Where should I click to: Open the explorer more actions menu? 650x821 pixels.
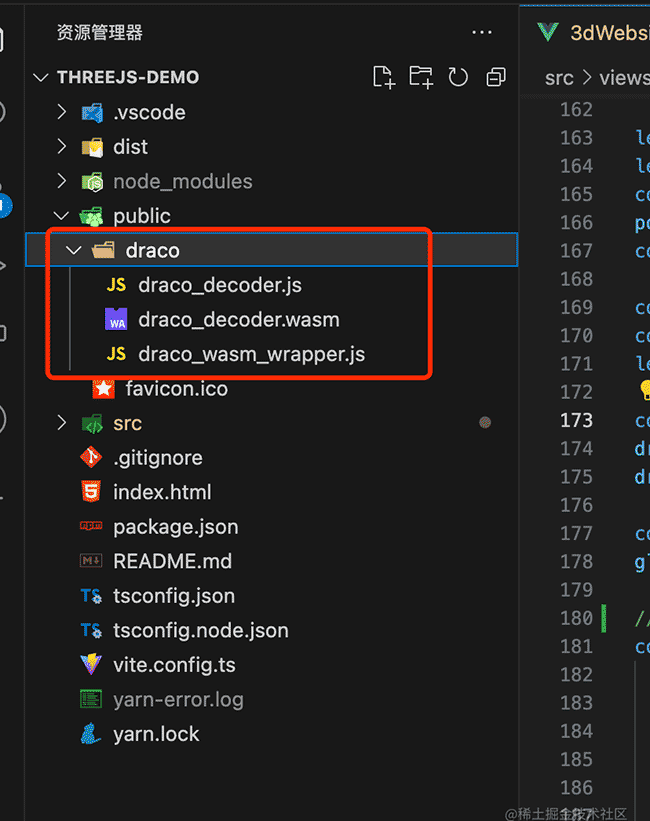tap(482, 33)
